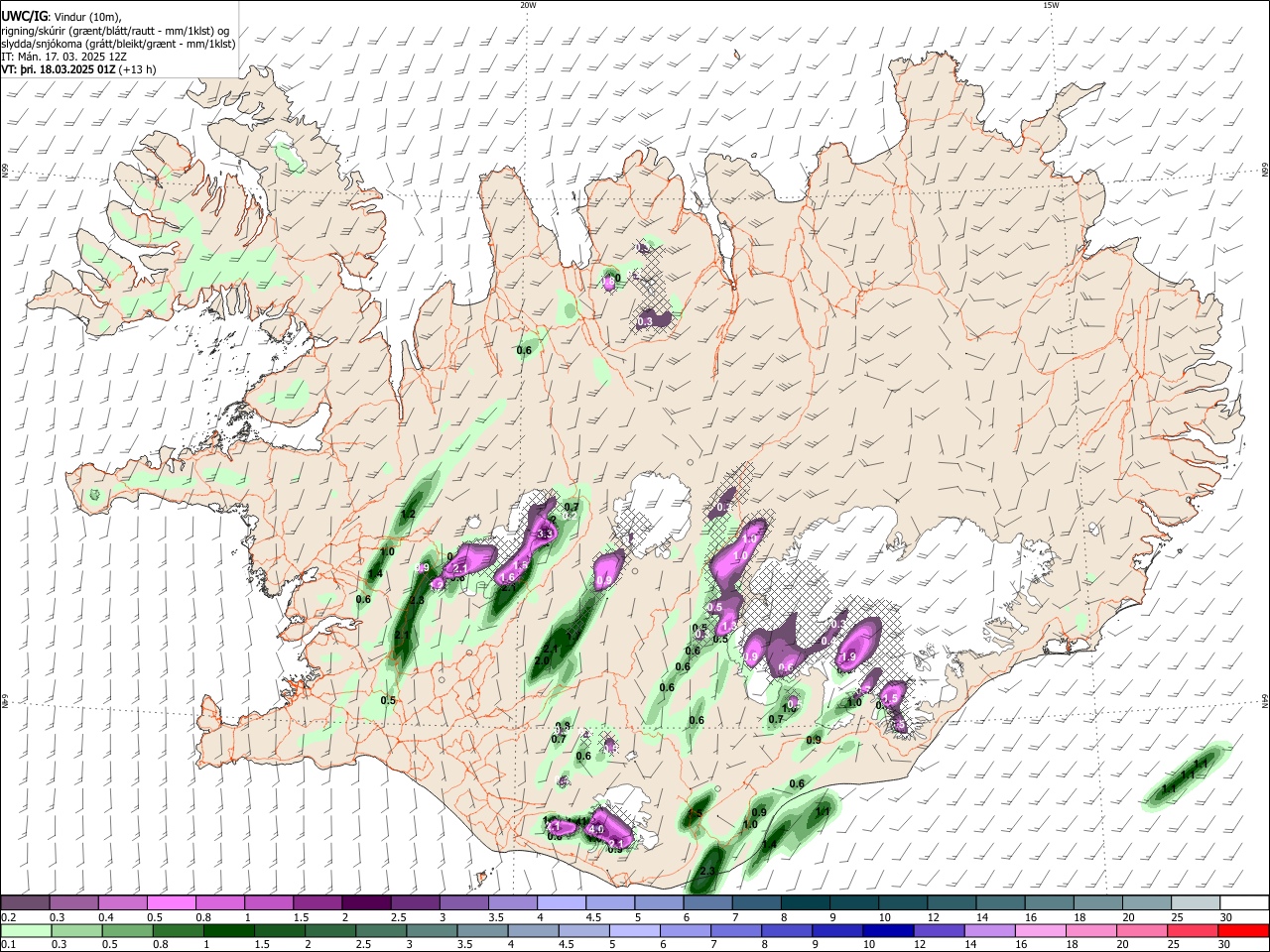Click the '3.3' precipitation value on the map

(545, 534)
